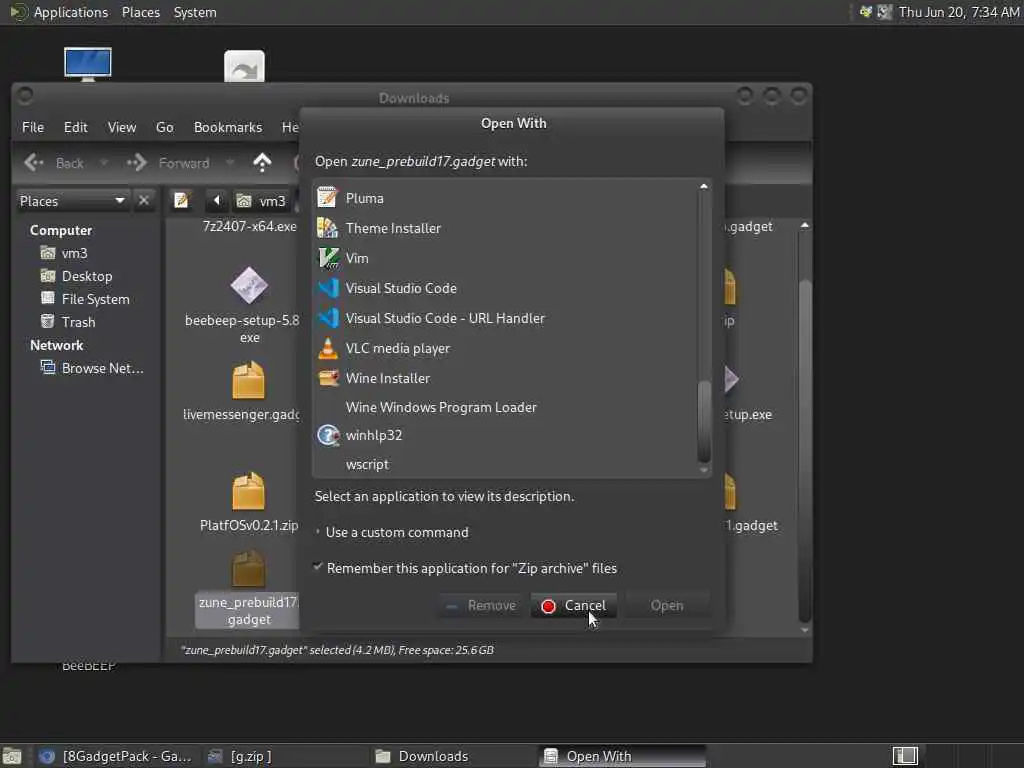Screen dimensions: 1024x768
Task: Select Wine Windows Program Loader entry
Action: coord(441,407)
